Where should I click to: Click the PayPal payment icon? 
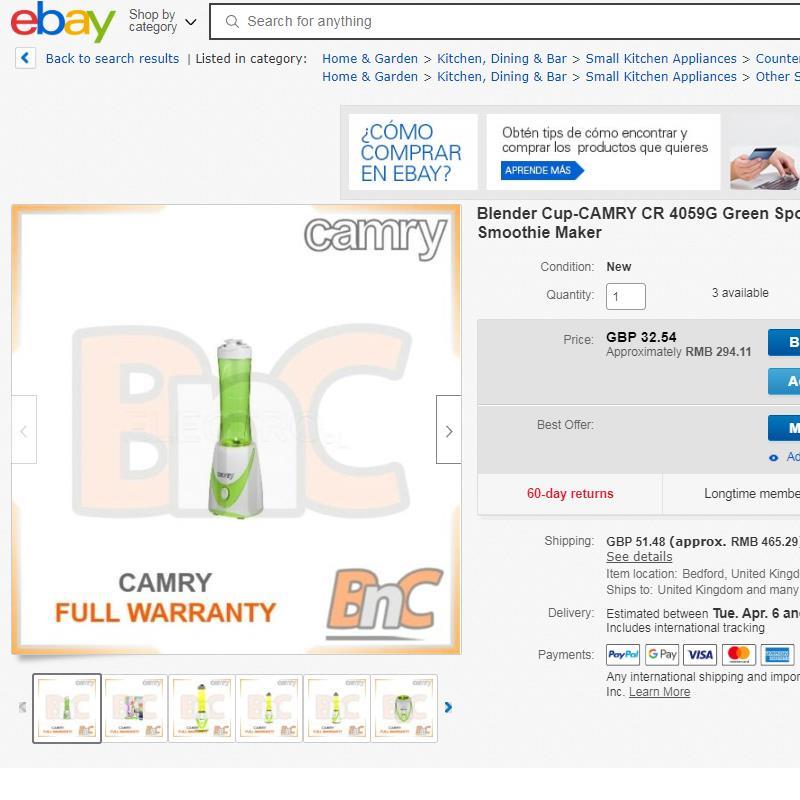click(x=623, y=655)
